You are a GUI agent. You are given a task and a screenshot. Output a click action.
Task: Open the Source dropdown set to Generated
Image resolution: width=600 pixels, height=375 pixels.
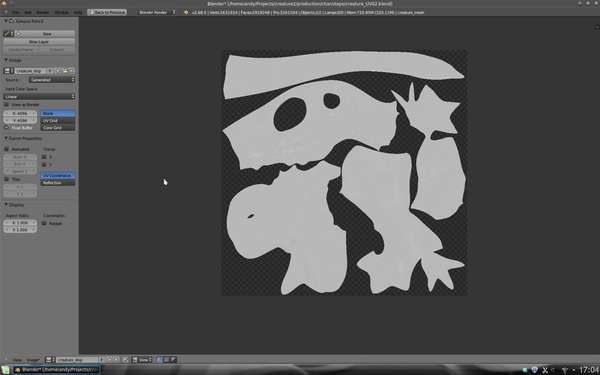pos(52,80)
